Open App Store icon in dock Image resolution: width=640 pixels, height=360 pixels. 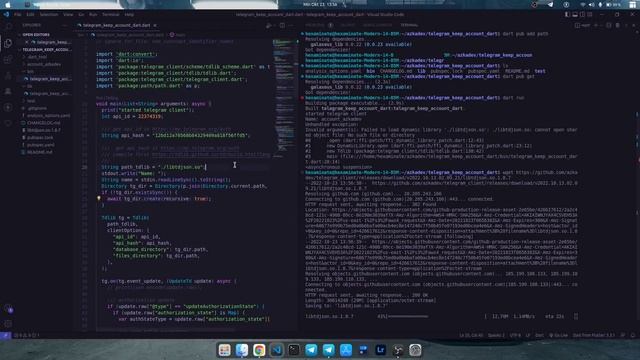pos(346,350)
